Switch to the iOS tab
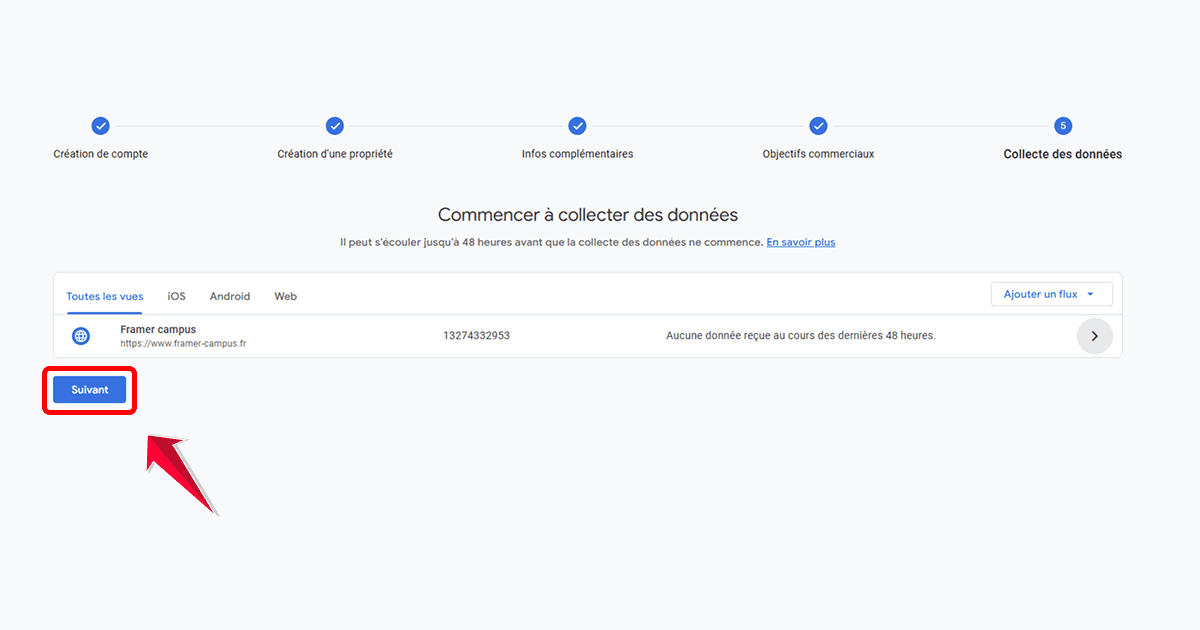1200x630 pixels. (176, 296)
